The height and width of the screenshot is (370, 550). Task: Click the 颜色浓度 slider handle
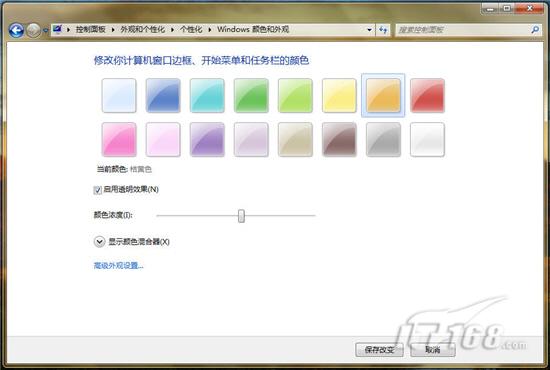[241, 216]
